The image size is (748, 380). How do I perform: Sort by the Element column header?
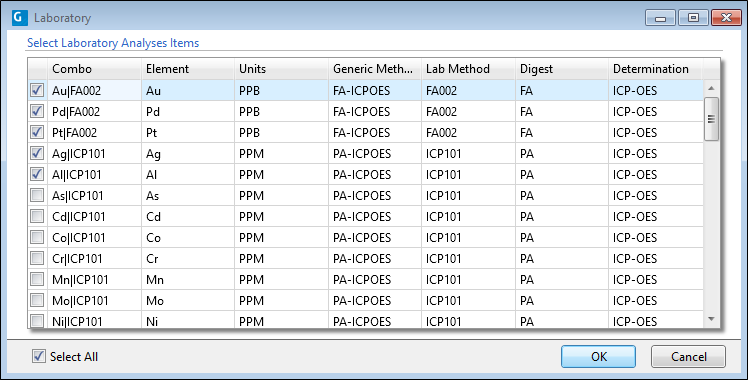[188, 69]
